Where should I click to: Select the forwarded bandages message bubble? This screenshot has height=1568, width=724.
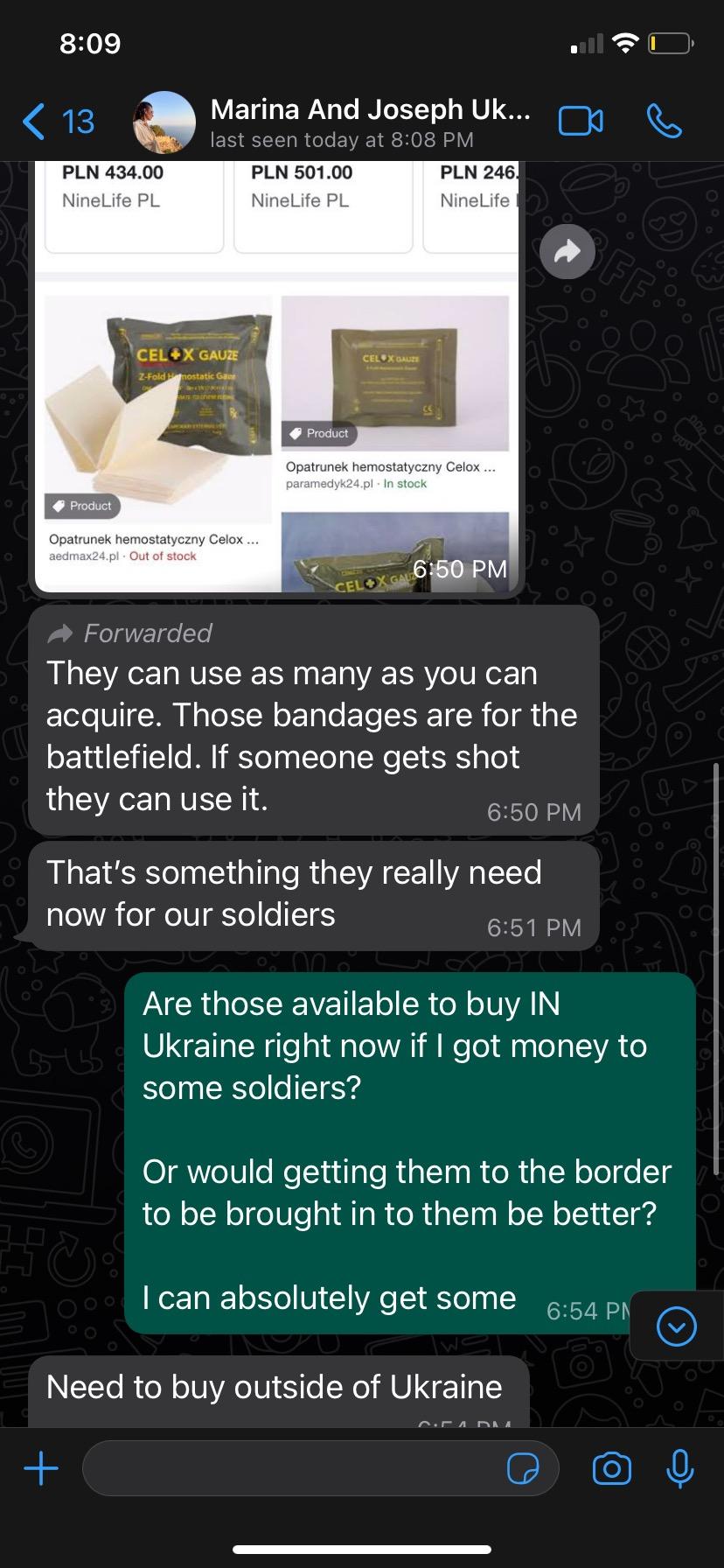click(313, 720)
